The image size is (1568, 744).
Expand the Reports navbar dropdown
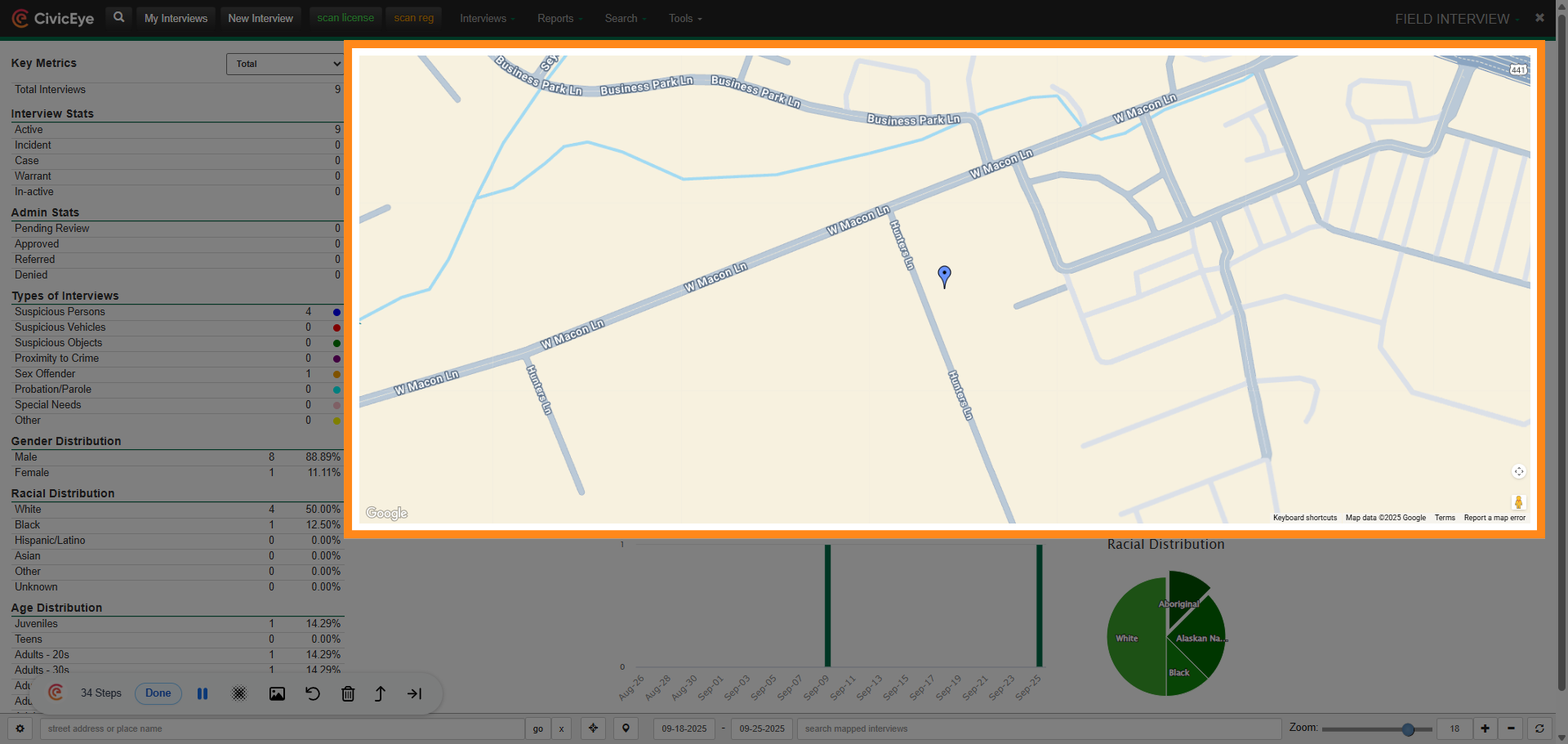[x=559, y=18]
